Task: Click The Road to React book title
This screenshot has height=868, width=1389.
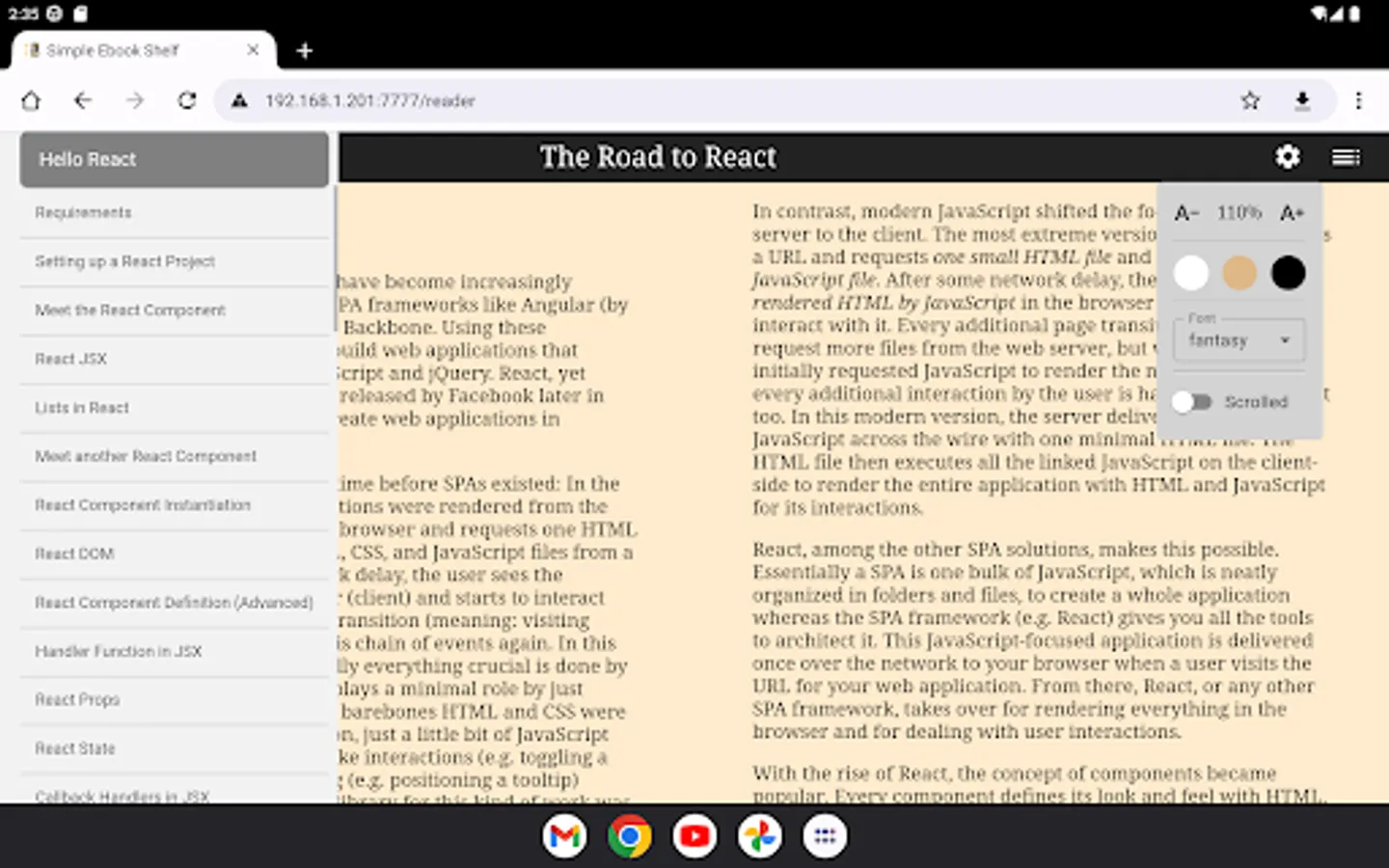Action: point(658,157)
